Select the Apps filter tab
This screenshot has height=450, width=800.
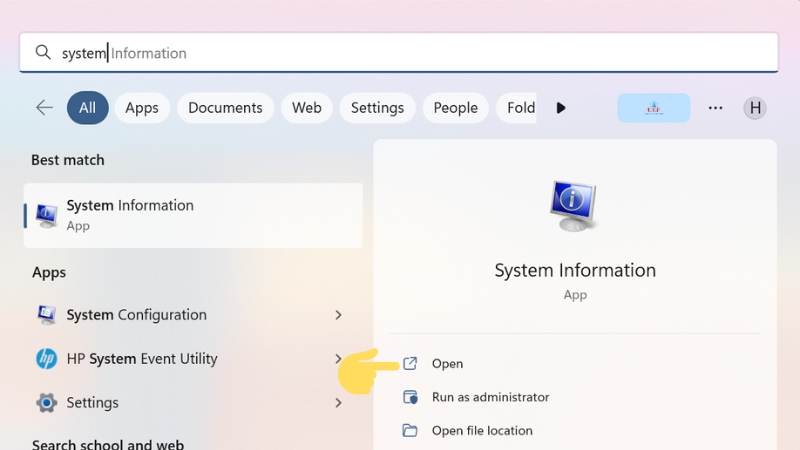(142, 108)
